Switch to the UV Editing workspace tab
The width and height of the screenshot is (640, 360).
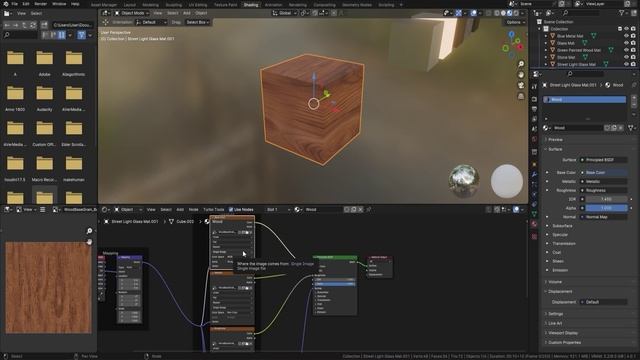pos(198,5)
